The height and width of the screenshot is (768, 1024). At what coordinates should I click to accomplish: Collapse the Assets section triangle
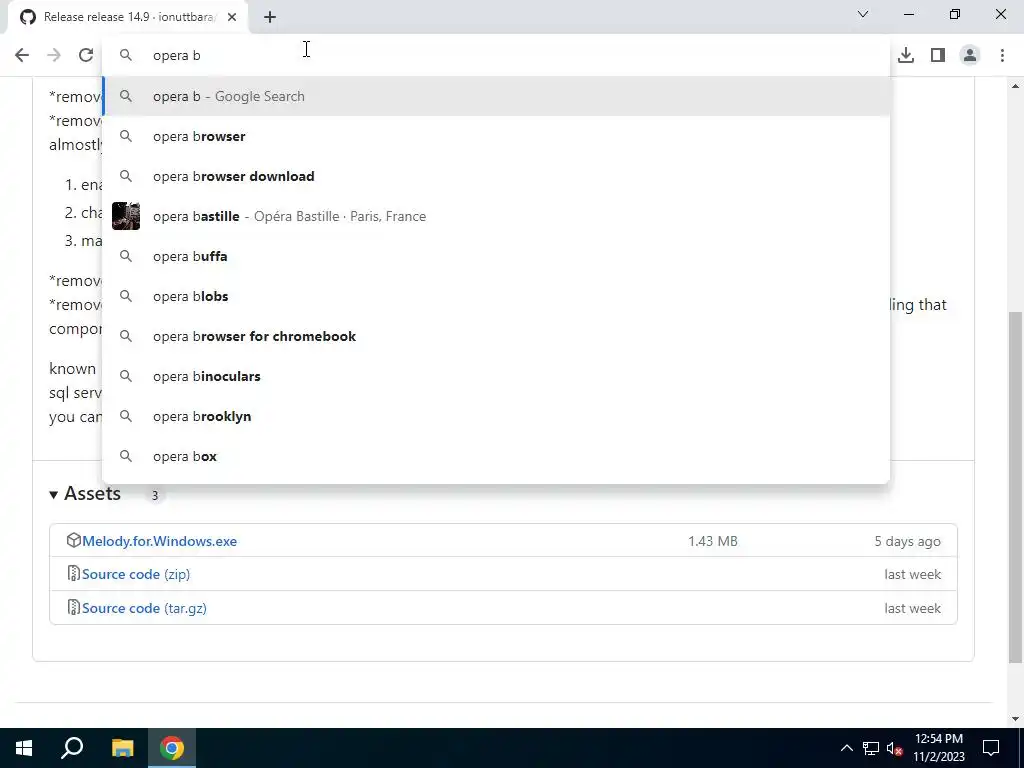tap(54, 495)
